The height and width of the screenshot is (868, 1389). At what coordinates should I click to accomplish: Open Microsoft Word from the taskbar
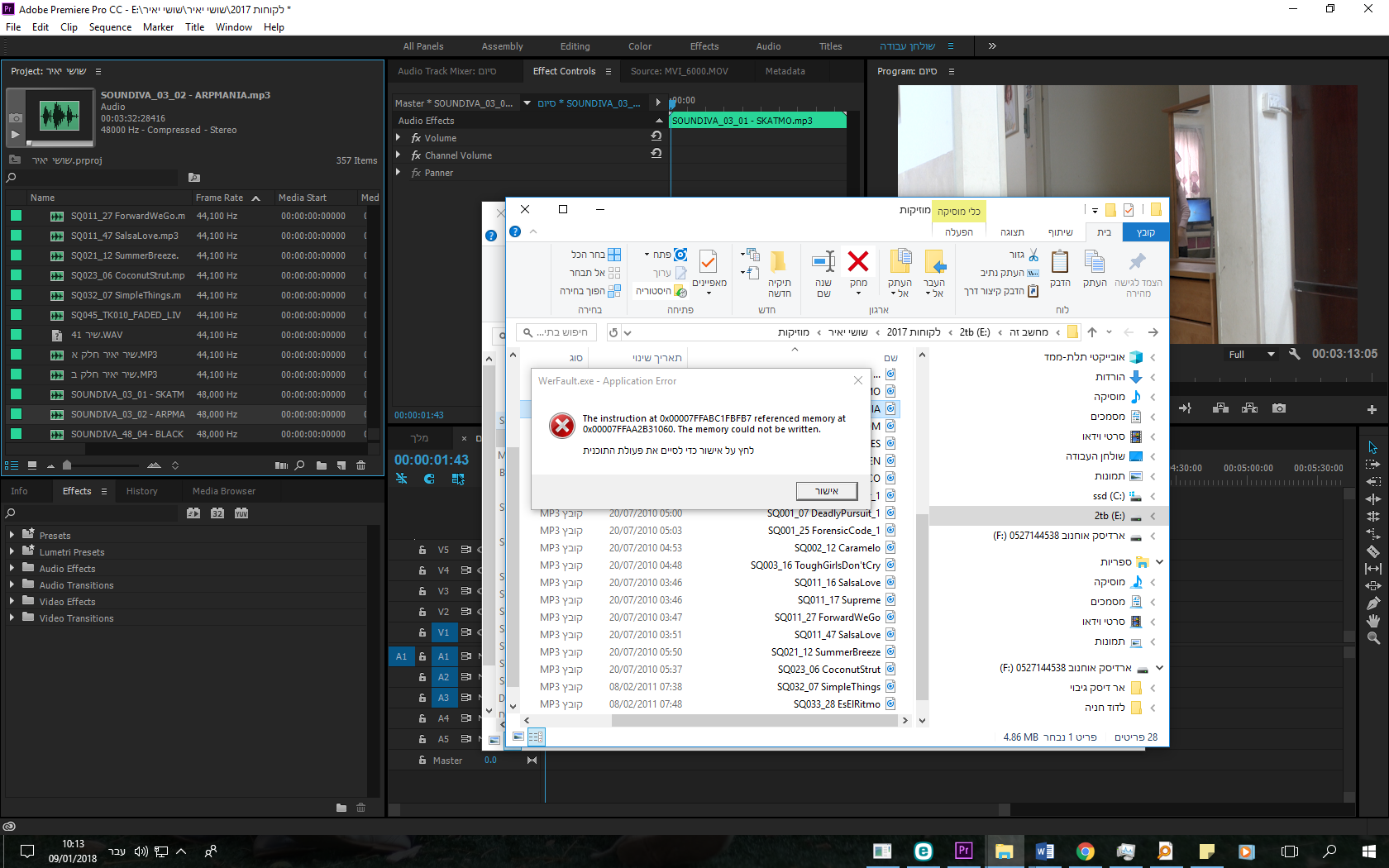pyautogui.click(x=1044, y=851)
